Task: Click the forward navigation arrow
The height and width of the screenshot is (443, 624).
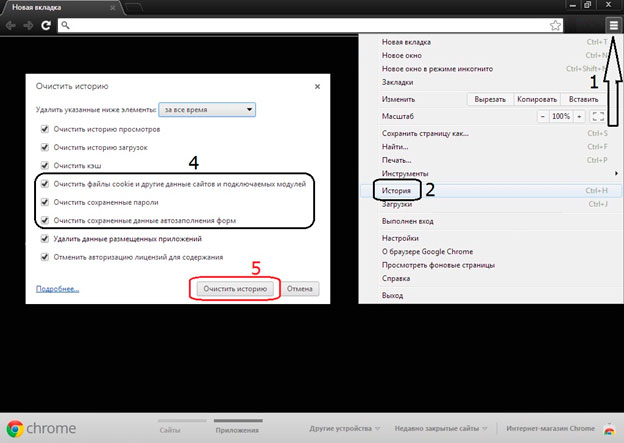Action: pos(27,25)
